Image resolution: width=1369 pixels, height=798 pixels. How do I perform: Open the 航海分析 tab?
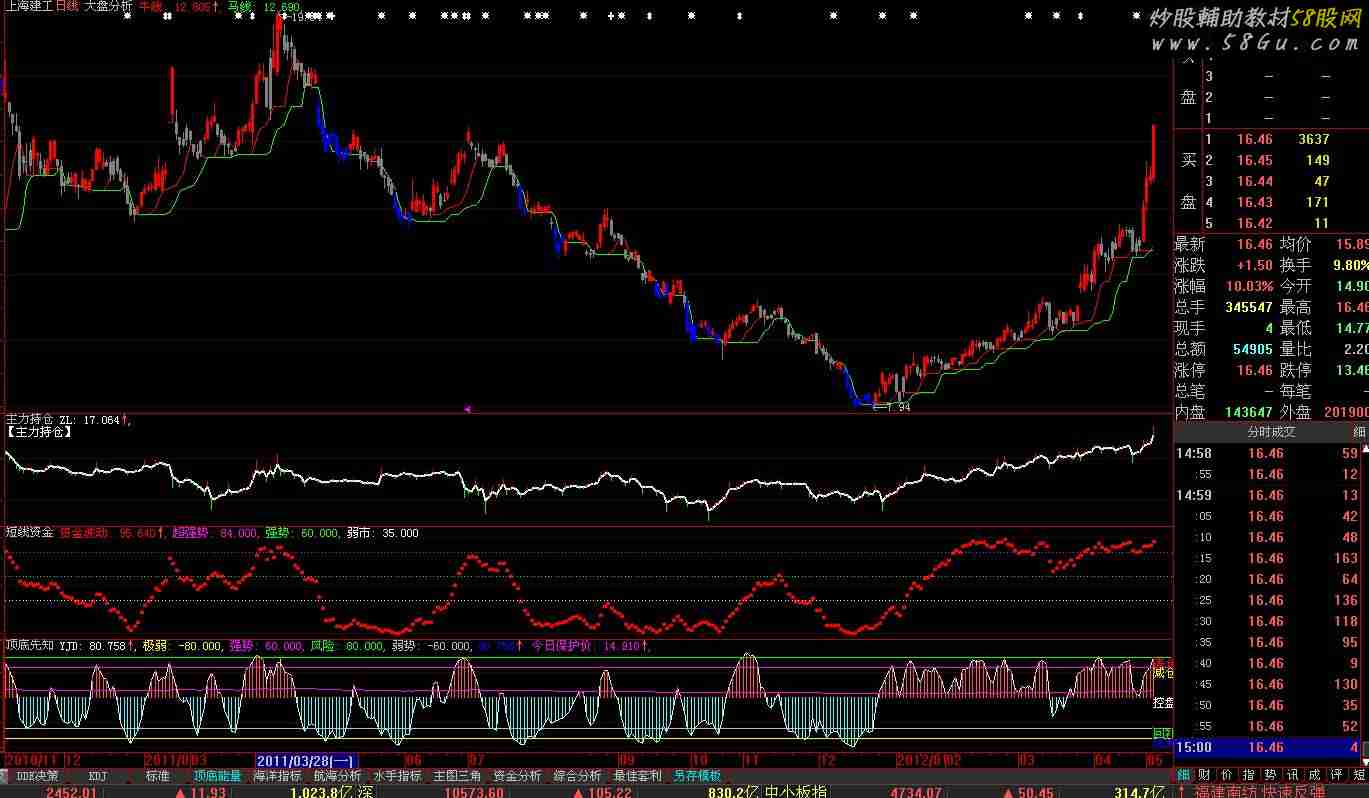[x=337, y=776]
